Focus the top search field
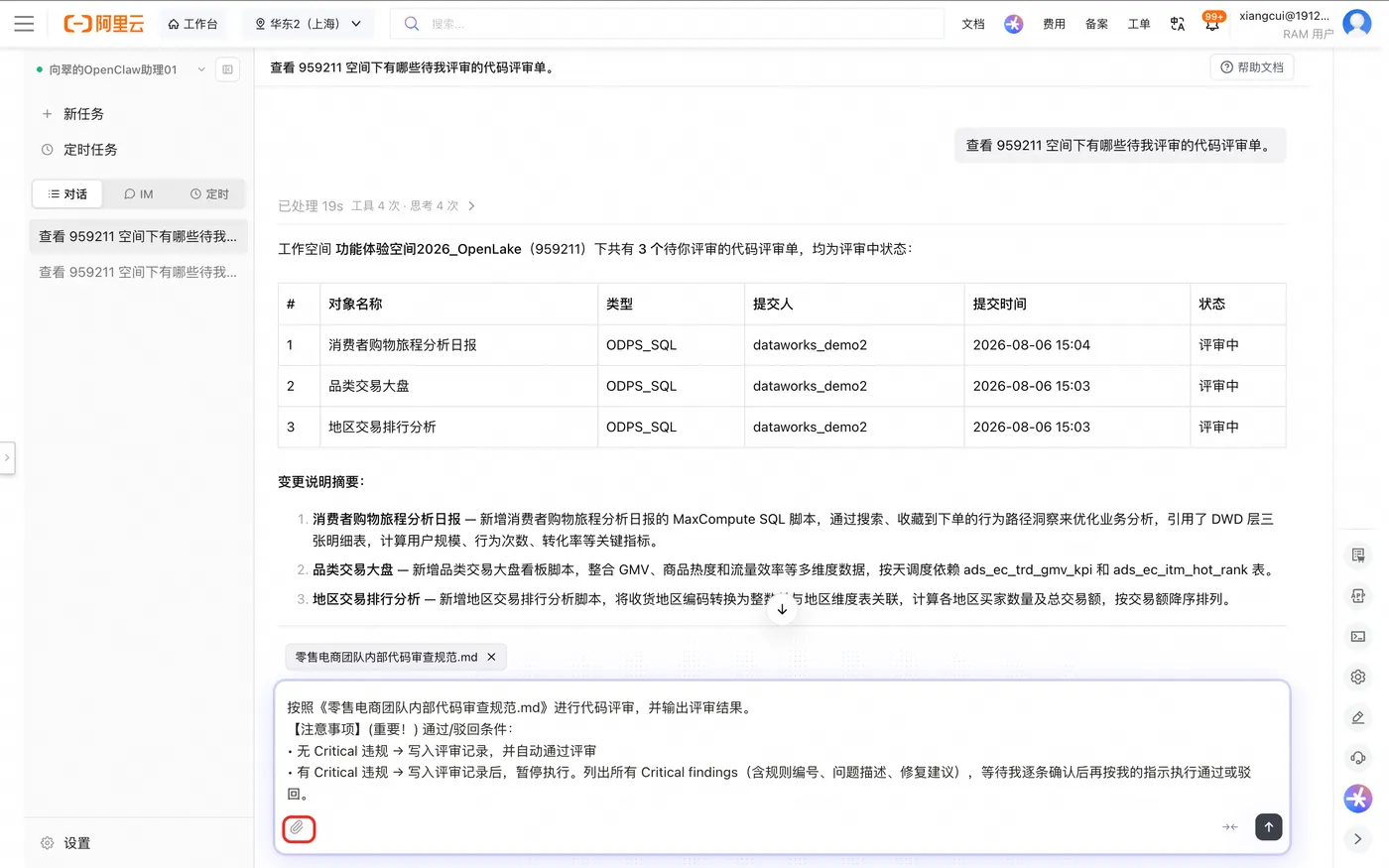1389x868 pixels. (x=667, y=24)
